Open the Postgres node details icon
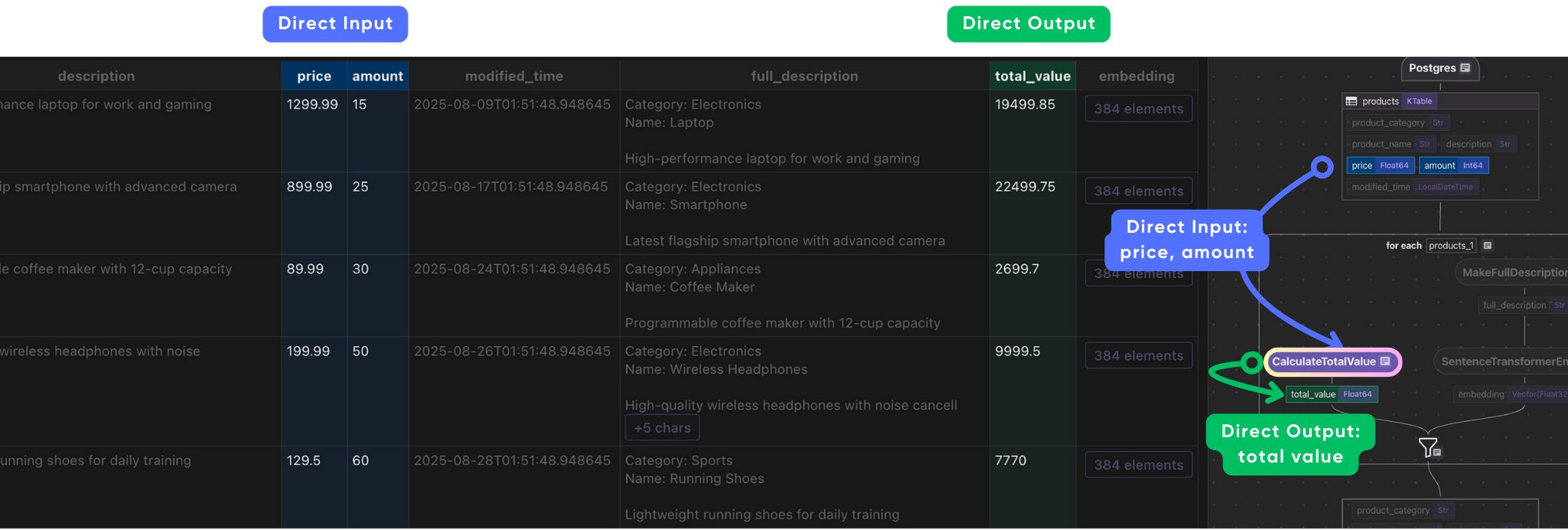Screen dimensions: 1568x530 pyautogui.click(x=1465, y=68)
